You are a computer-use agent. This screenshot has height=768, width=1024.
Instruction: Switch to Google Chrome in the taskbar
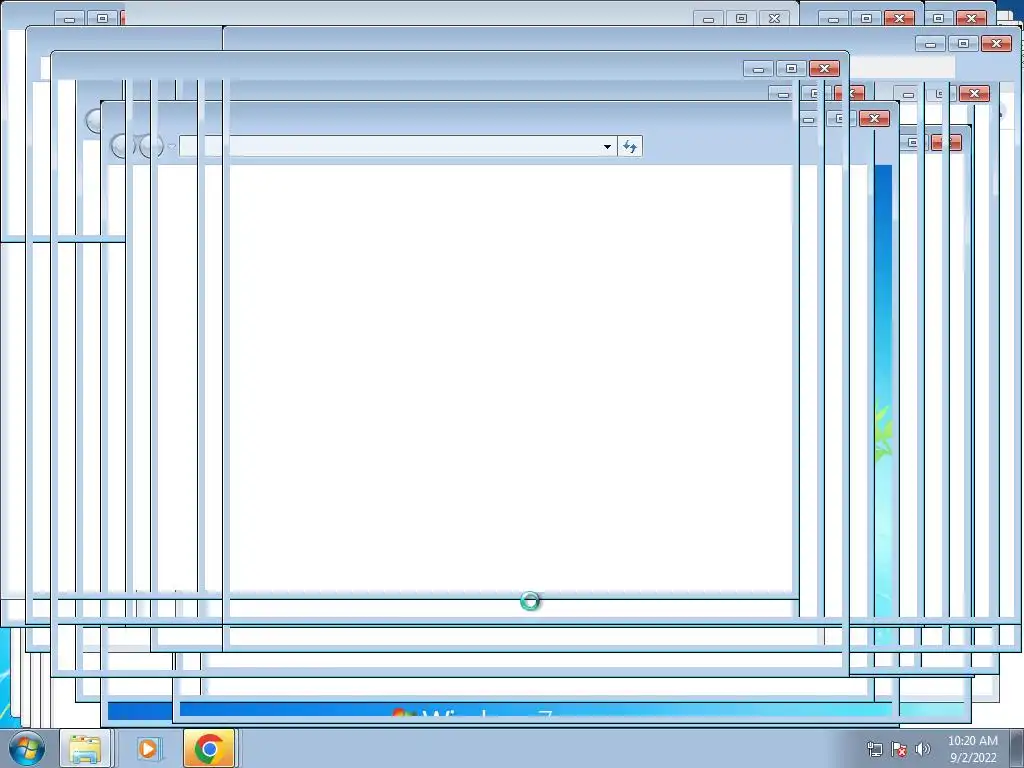click(209, 748)
